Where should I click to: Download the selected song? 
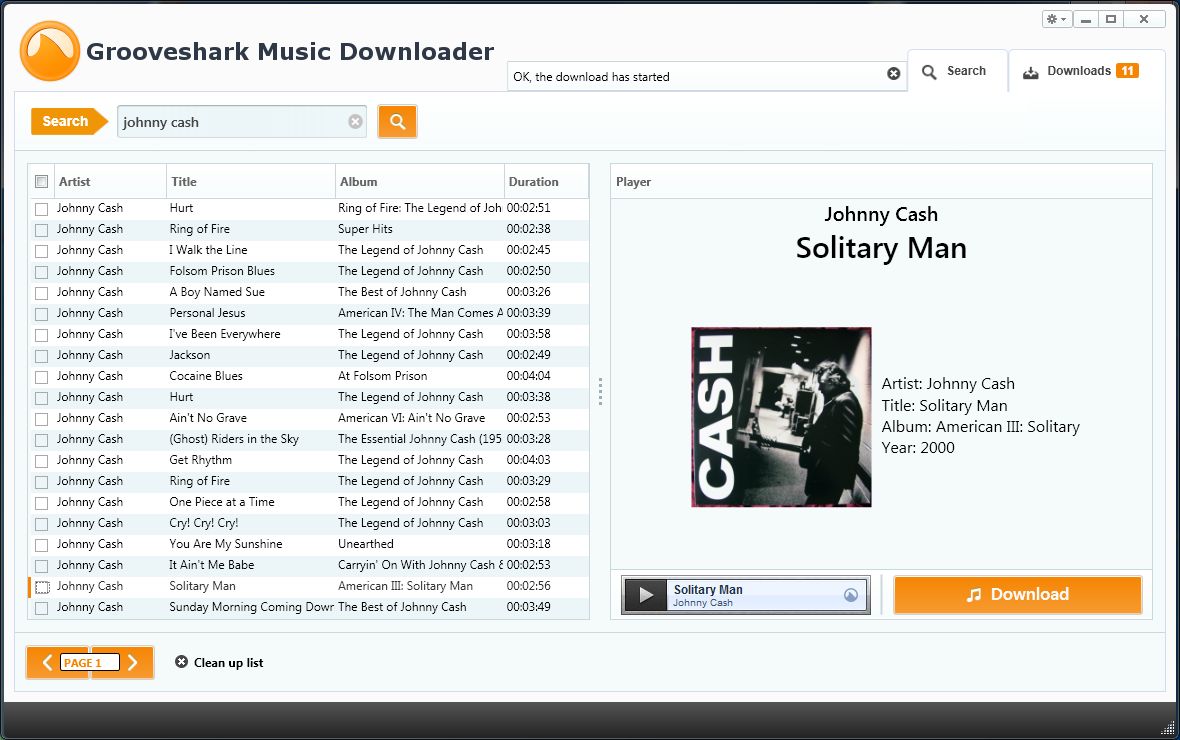[1017, 595]
